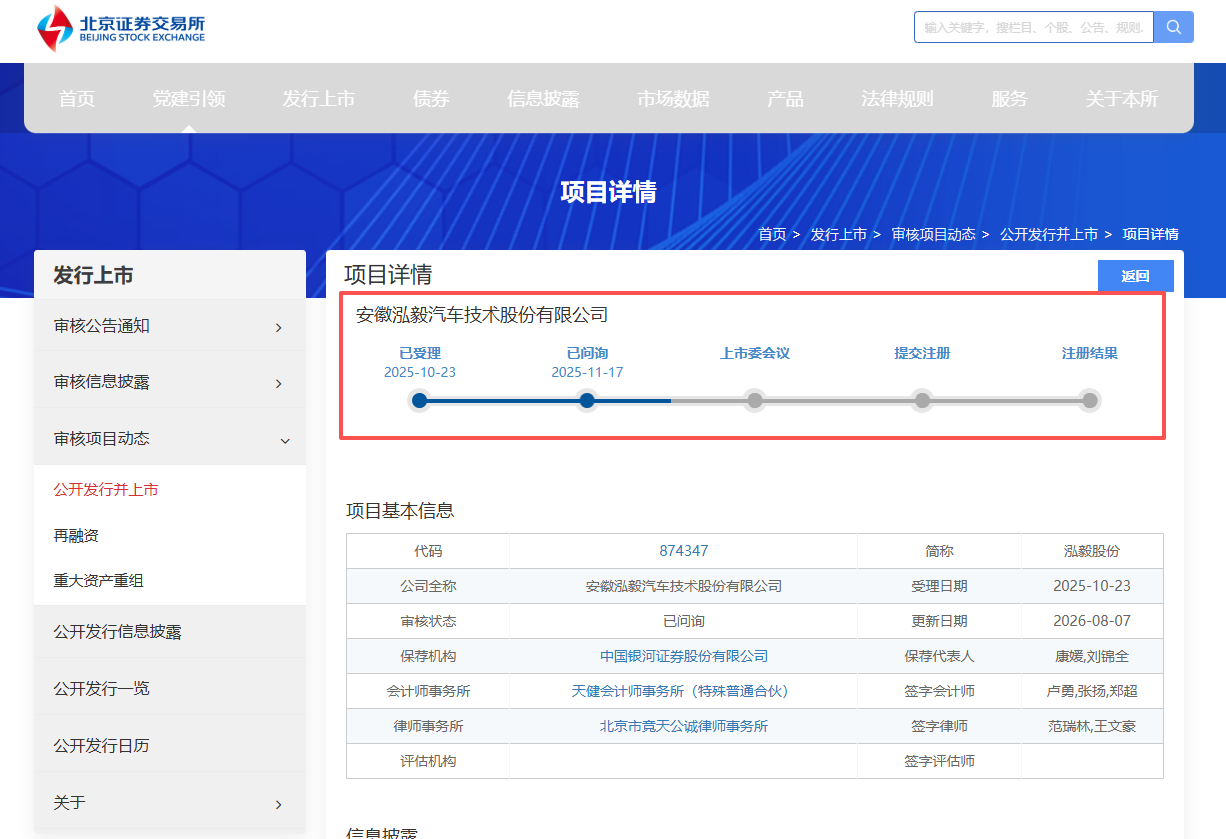Click the 已受理 progress step dot
This screenshot has height=839, width=1226.
click(x=420, y=400)
